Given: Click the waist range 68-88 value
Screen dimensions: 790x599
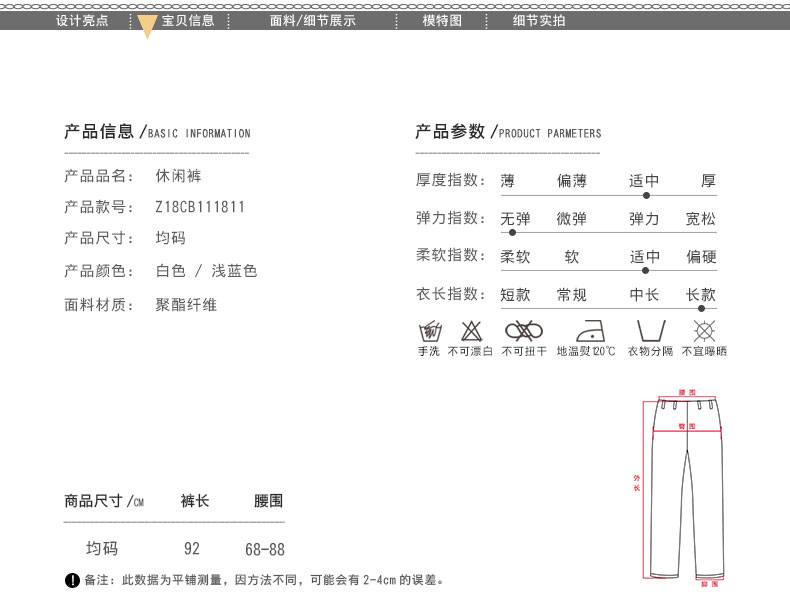Looking at the screenshot, I should [x=264, y=549].
